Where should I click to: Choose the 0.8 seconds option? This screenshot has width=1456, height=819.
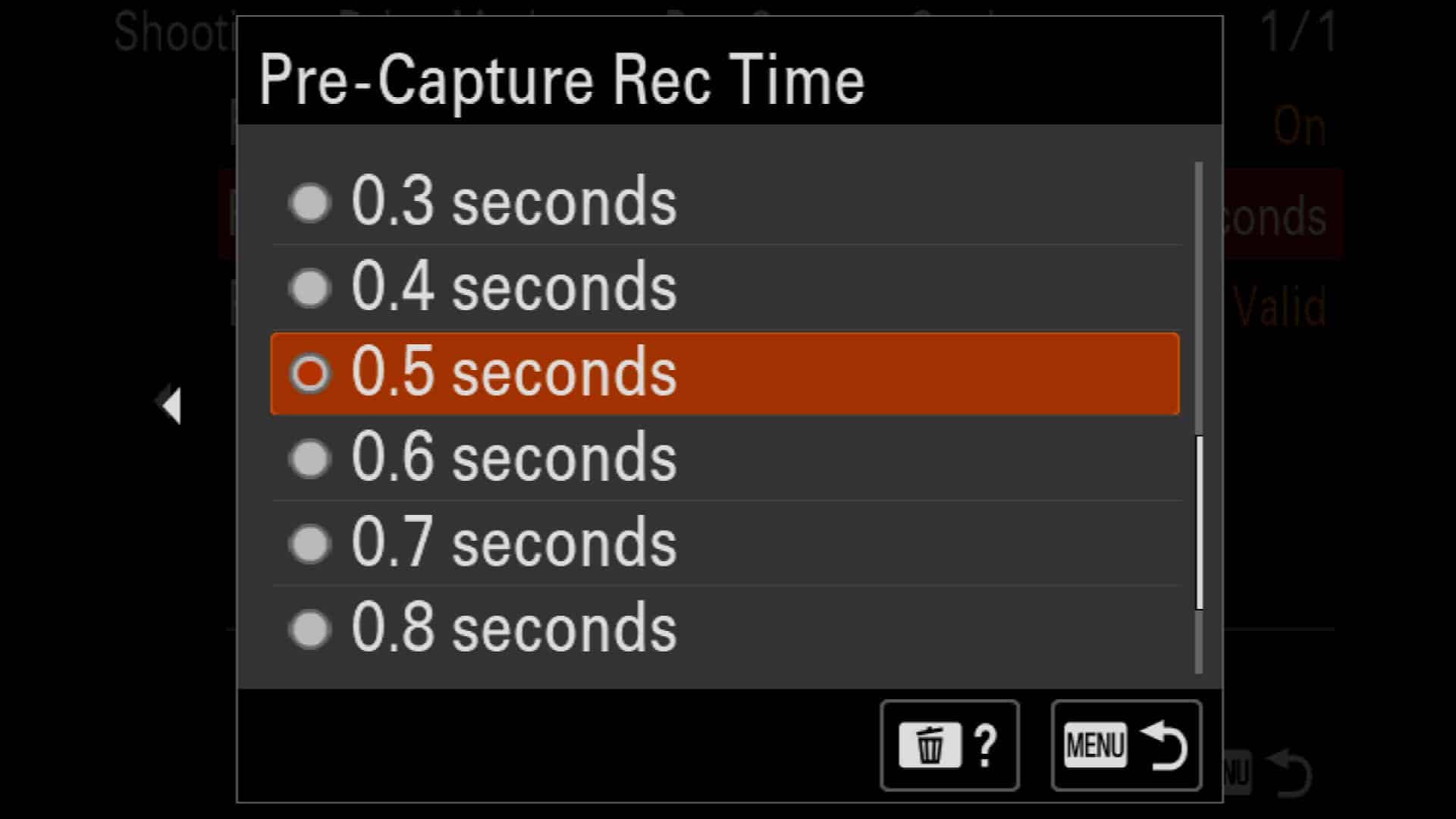click(726, 629)
